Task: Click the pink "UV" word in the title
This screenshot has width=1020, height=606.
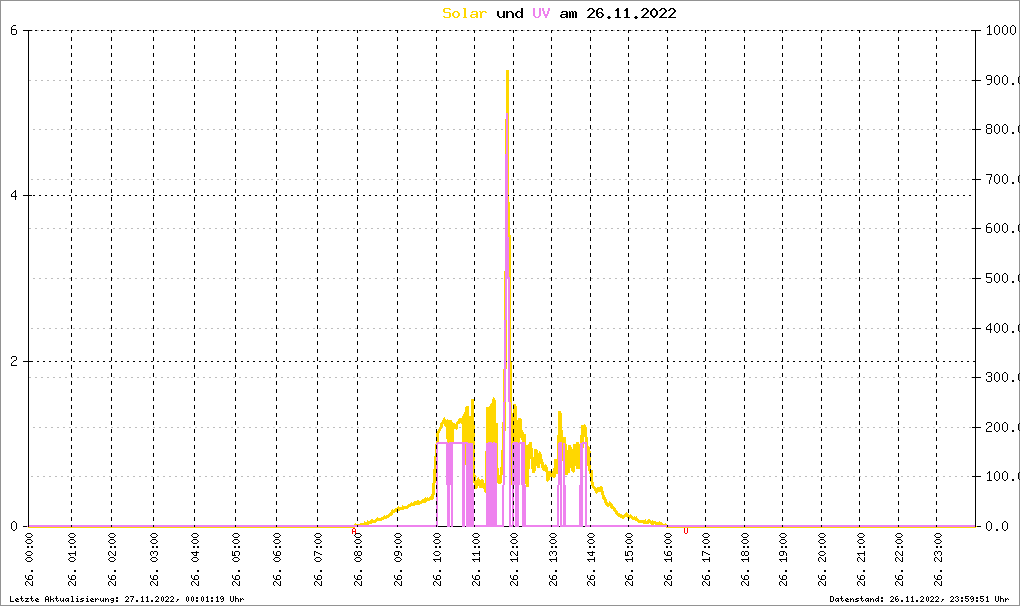Action: 541,13
